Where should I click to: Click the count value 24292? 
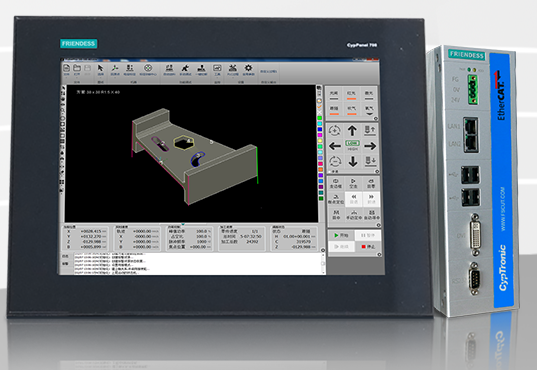pyautogui.click(x=252, y=242)
